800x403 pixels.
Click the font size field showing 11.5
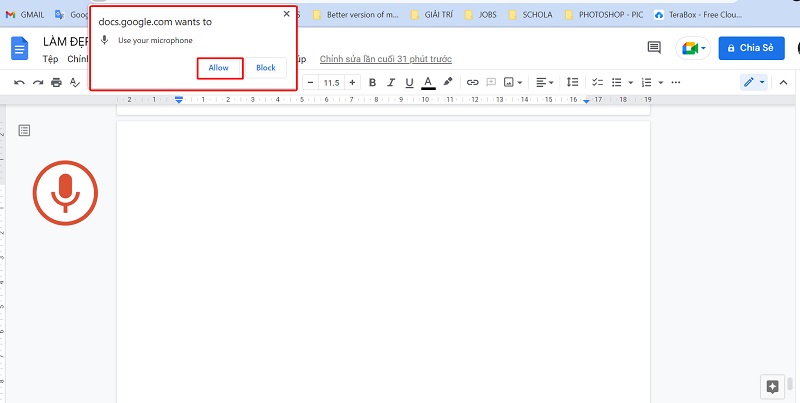point(332,83)
